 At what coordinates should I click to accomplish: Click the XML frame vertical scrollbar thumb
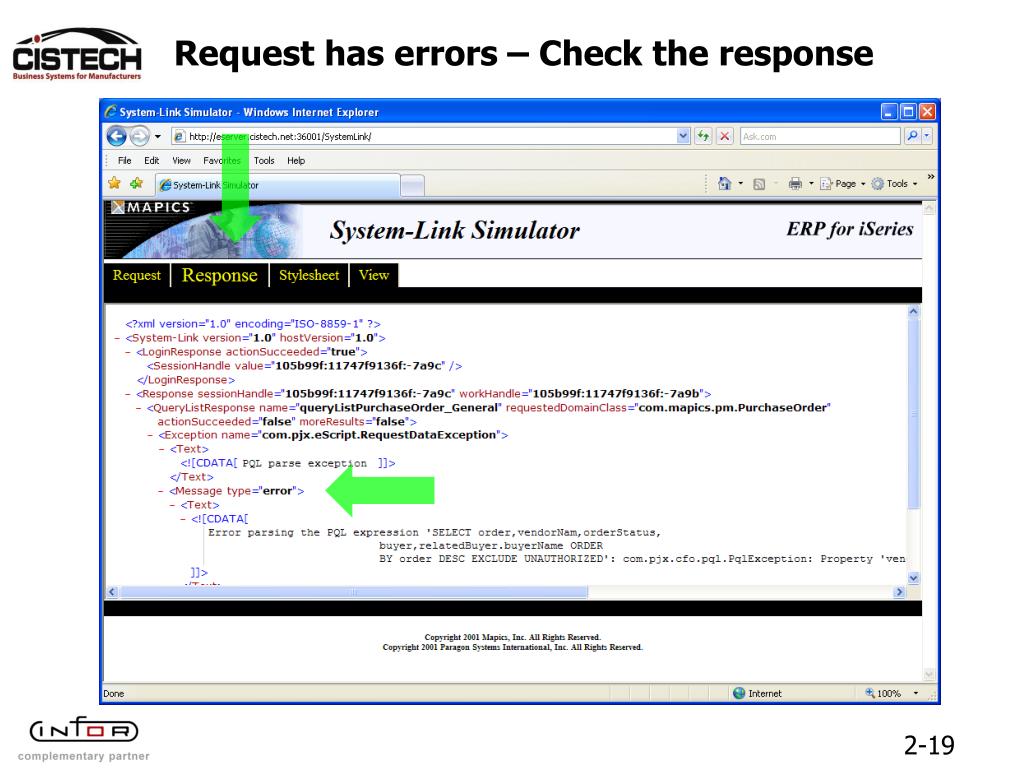click(914, 413)
